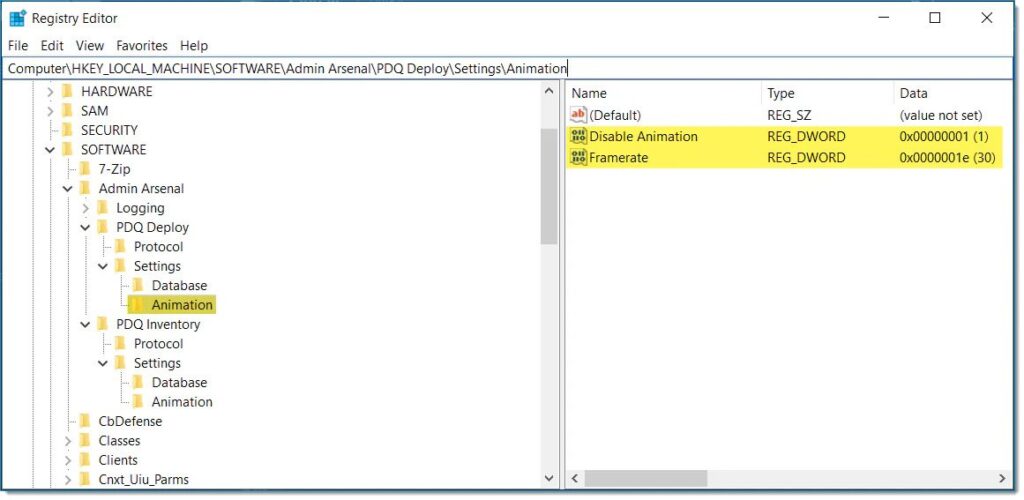Select the SAM folder icon
This screenshot has width=1024, height=500.
pos(67,111)
